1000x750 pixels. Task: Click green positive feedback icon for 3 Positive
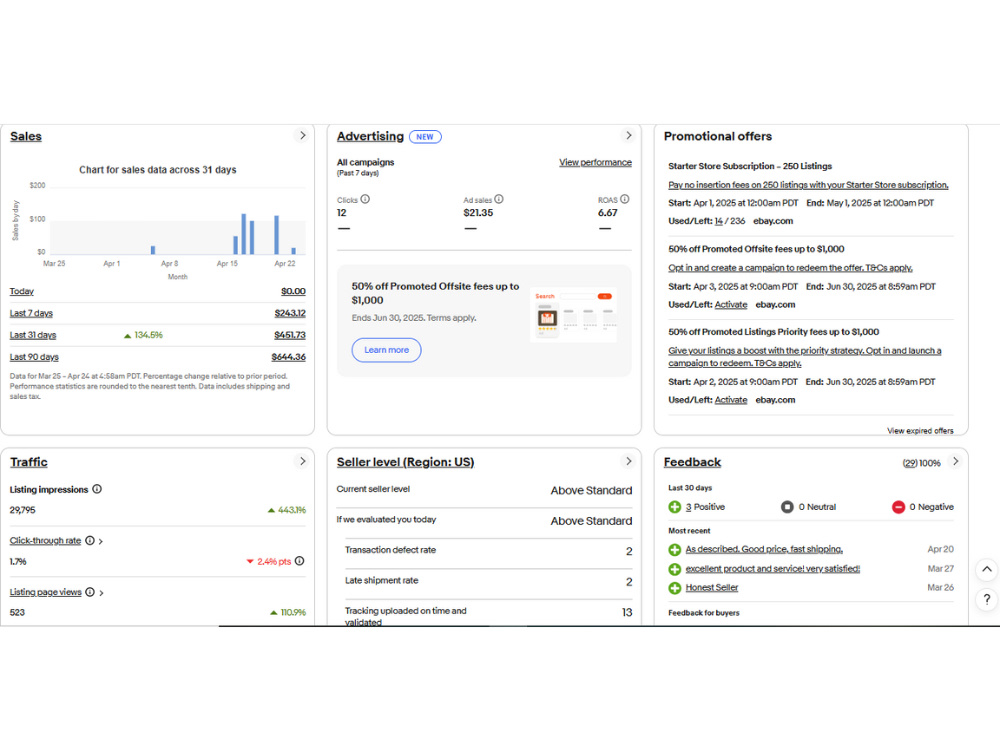point(675,507)
